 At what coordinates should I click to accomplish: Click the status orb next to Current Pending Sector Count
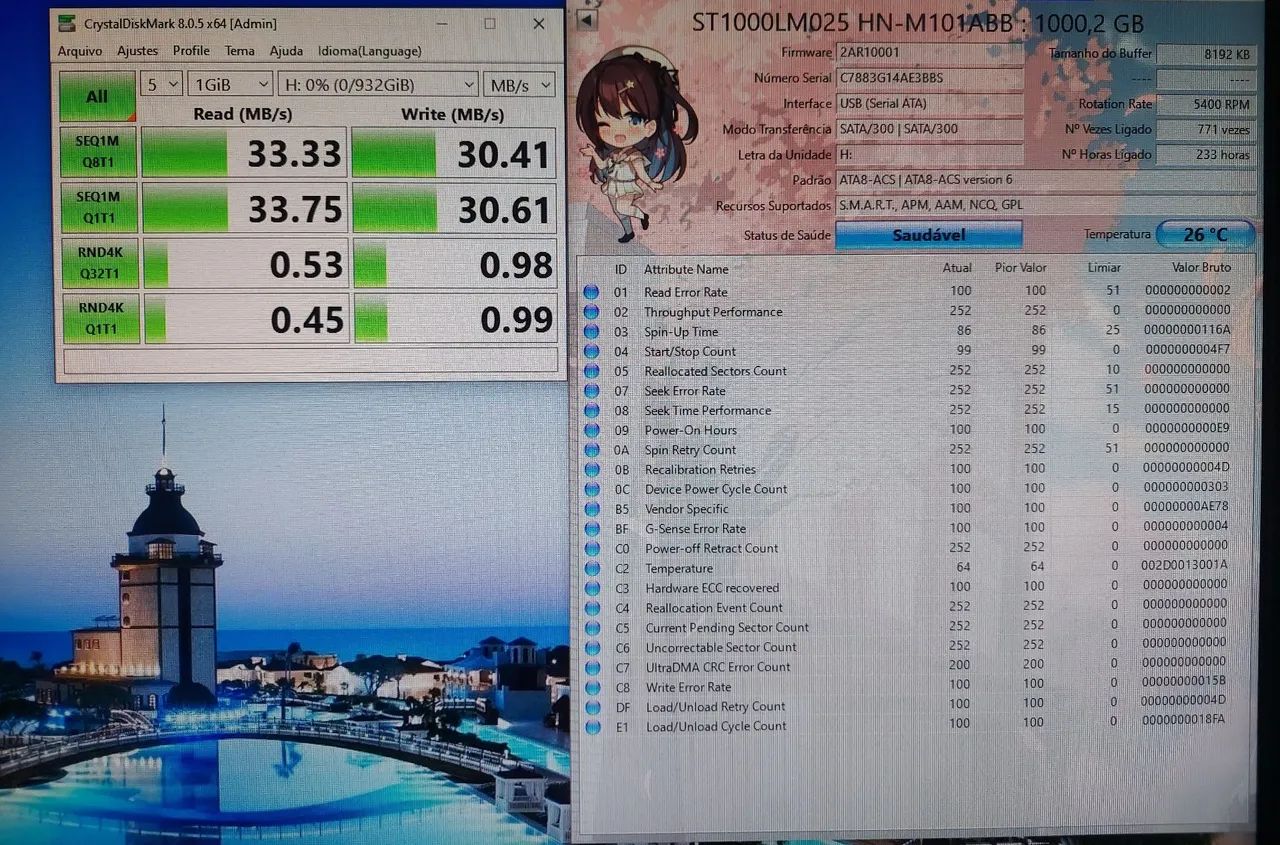pyautogui.click(x=592, y=628)
